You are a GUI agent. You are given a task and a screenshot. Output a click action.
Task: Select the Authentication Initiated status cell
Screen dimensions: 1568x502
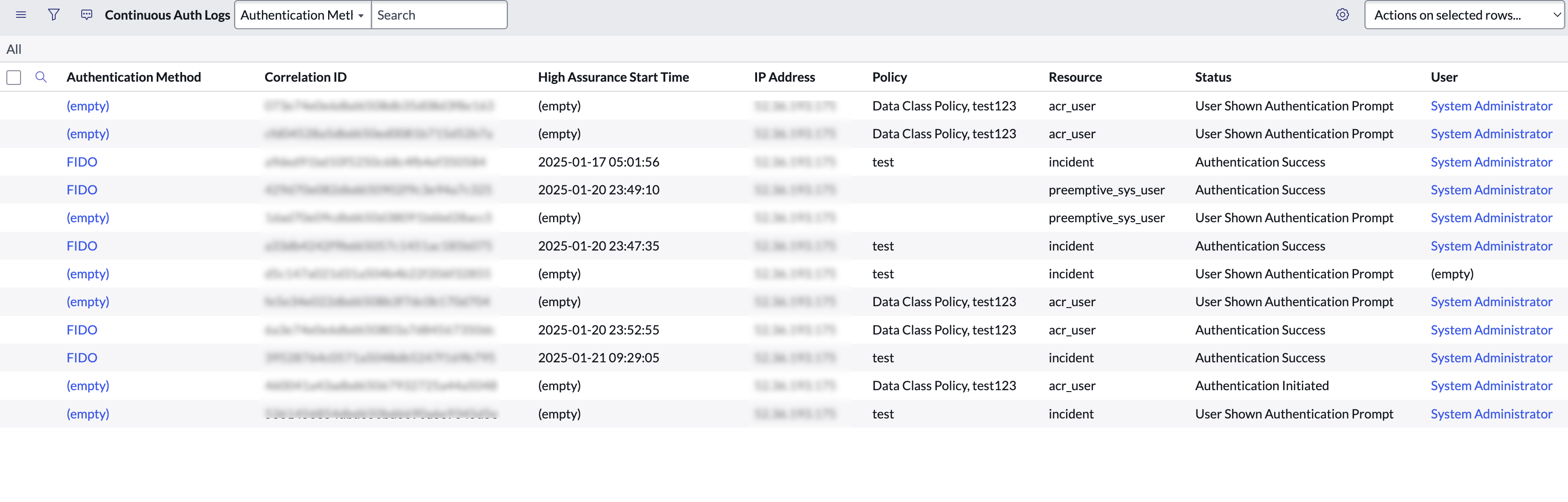coord(1261,386)
